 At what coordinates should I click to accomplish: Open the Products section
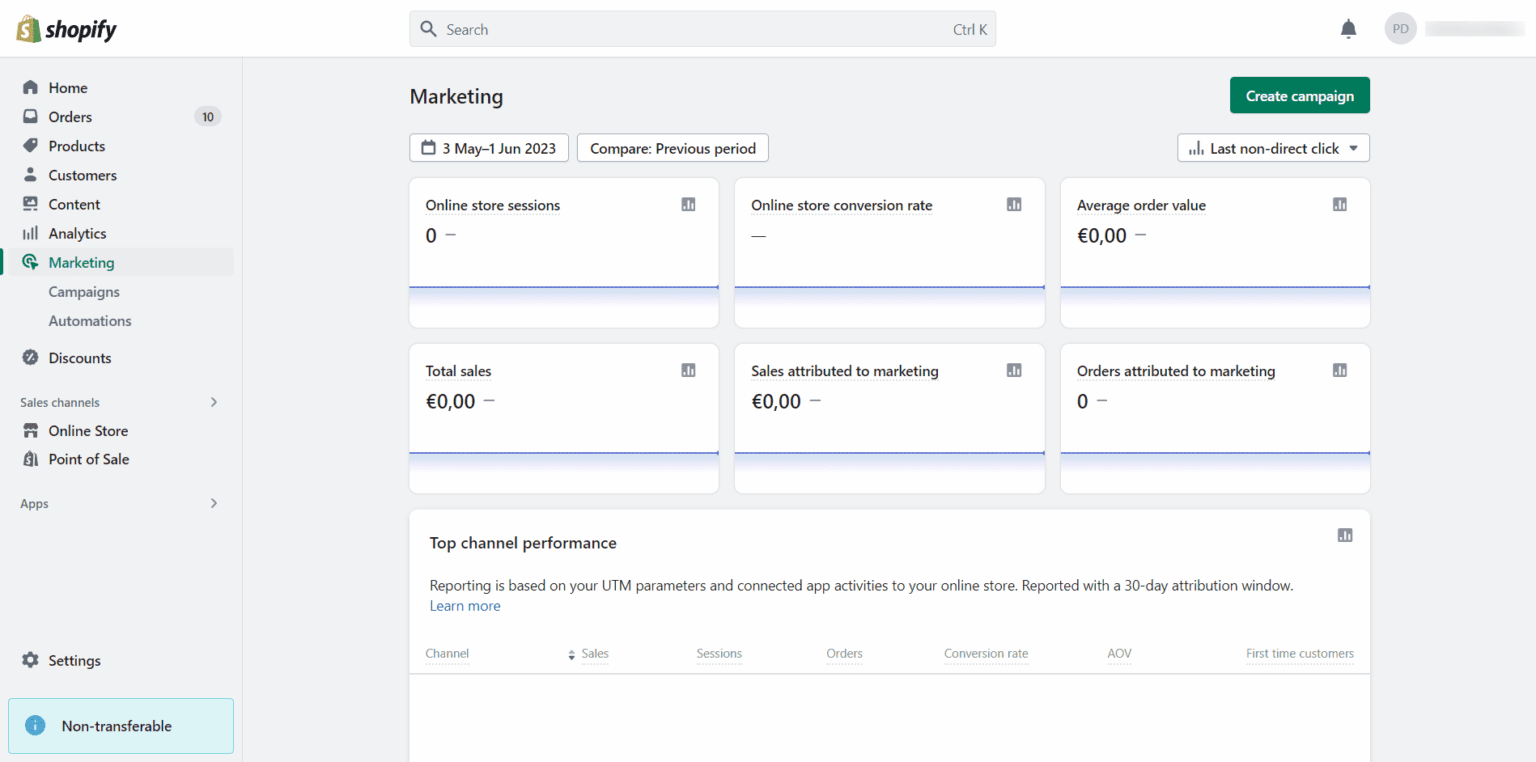[30, 145]
